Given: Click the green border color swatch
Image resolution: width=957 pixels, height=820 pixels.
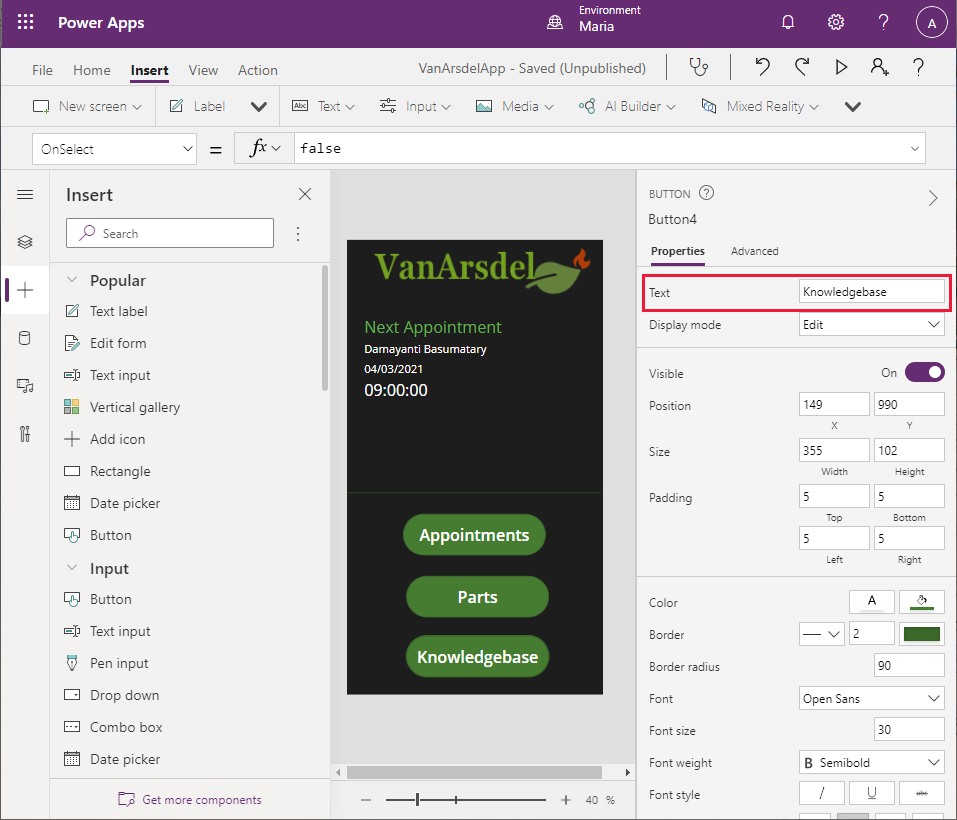Looking at the screenshot, I should click(x=922, y=634).
